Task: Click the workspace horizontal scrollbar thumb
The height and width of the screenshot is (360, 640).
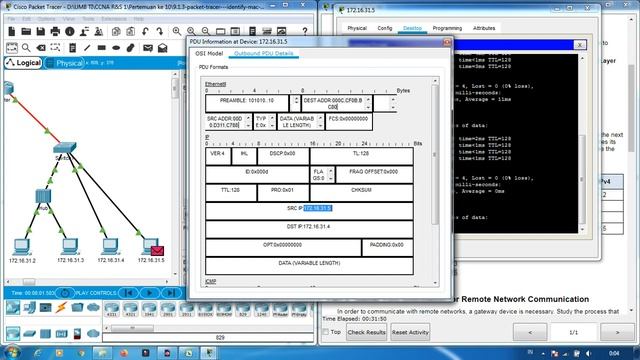Action: [29, 282]
